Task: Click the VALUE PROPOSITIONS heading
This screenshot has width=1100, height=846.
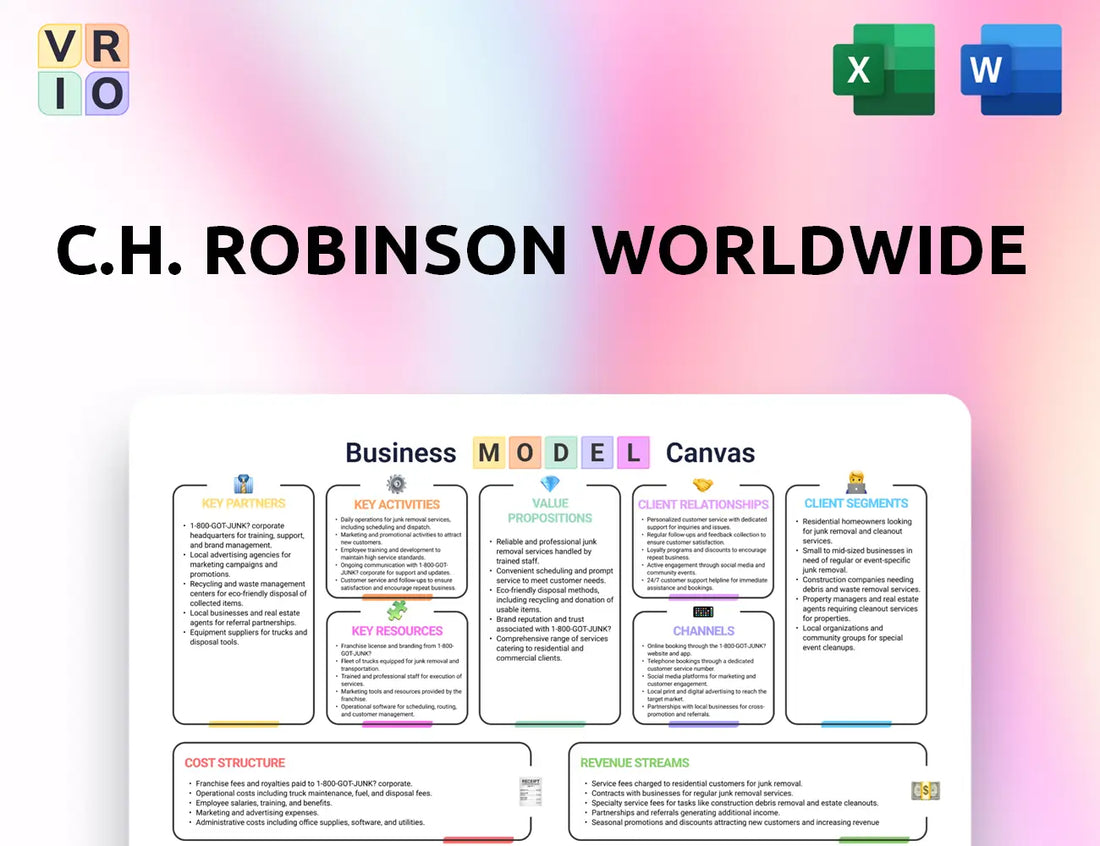Action: (550, 511)
